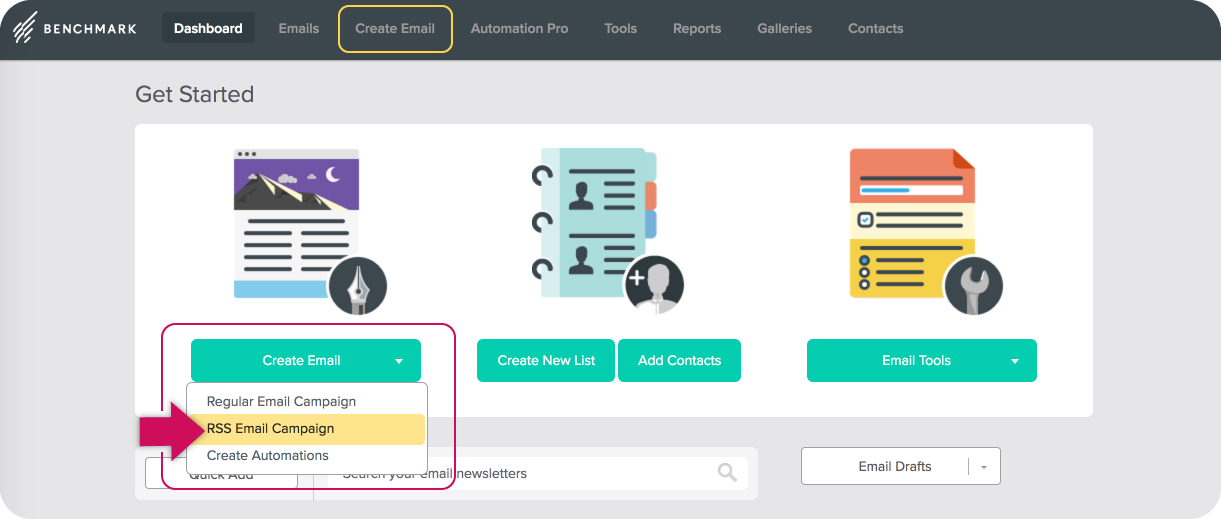Go to the Emails tab
Viewport: 1221px width, 519px height.
(299, 28)
